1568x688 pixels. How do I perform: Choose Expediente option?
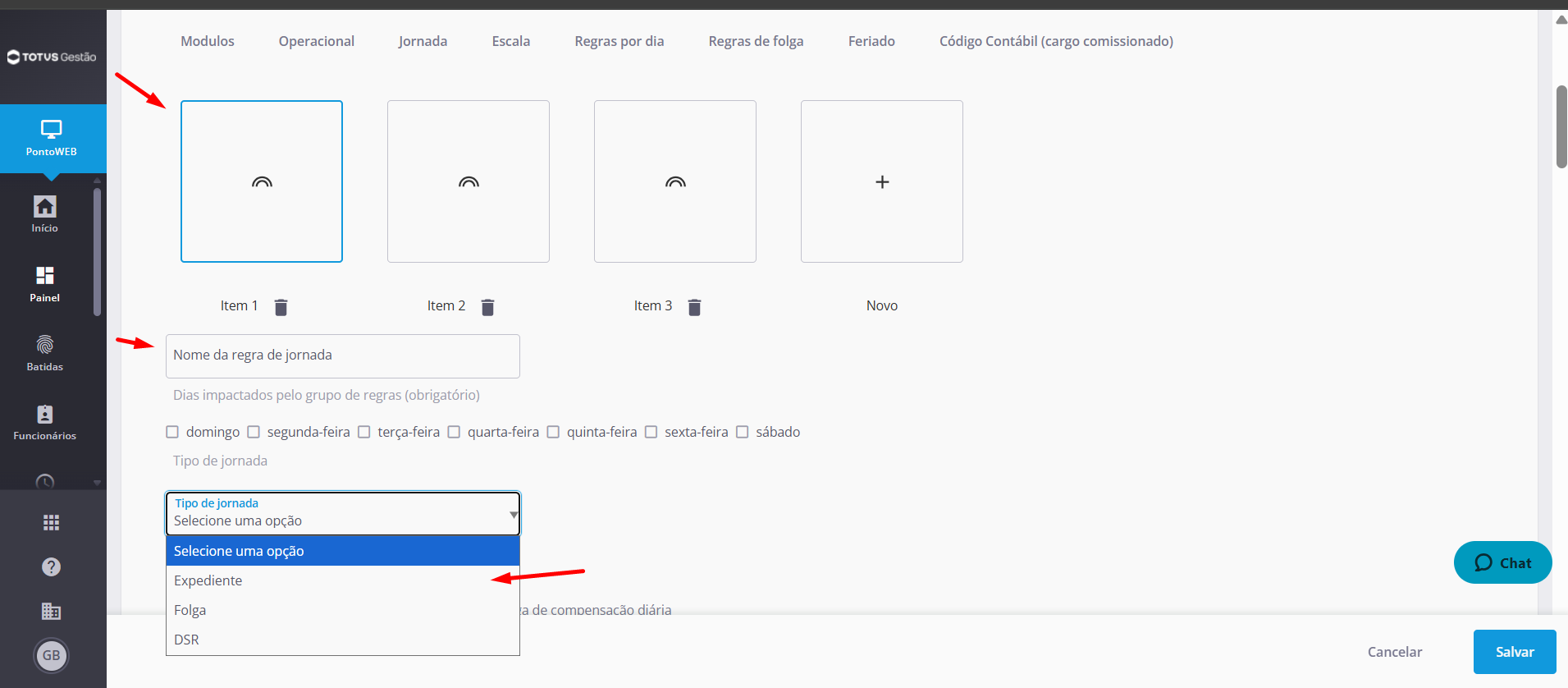point(343,580)
